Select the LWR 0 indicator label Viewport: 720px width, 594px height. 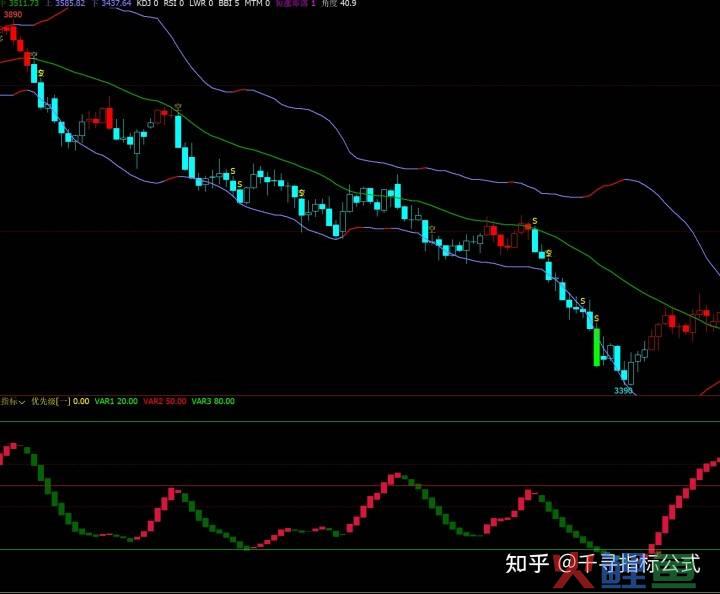201,3
